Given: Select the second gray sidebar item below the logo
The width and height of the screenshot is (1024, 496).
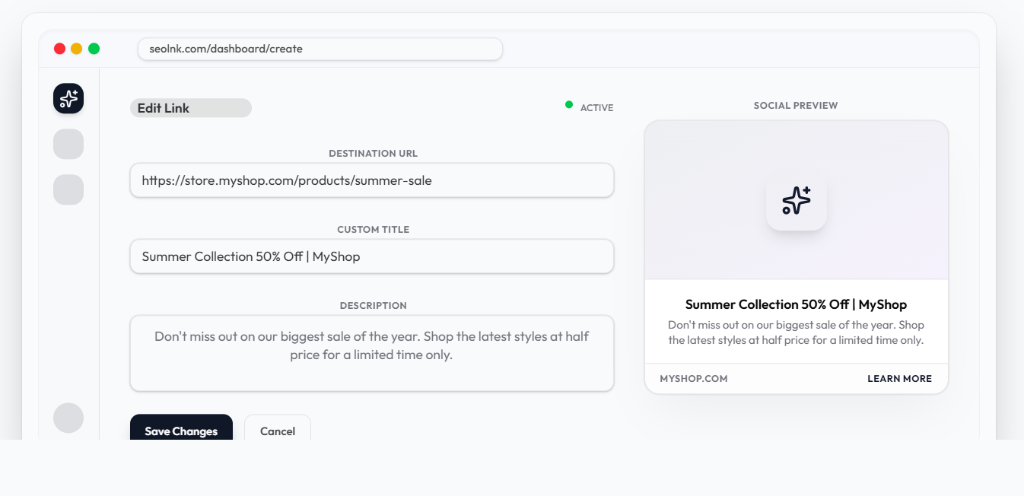Looking at the screenshot, I should coord(68,190).
